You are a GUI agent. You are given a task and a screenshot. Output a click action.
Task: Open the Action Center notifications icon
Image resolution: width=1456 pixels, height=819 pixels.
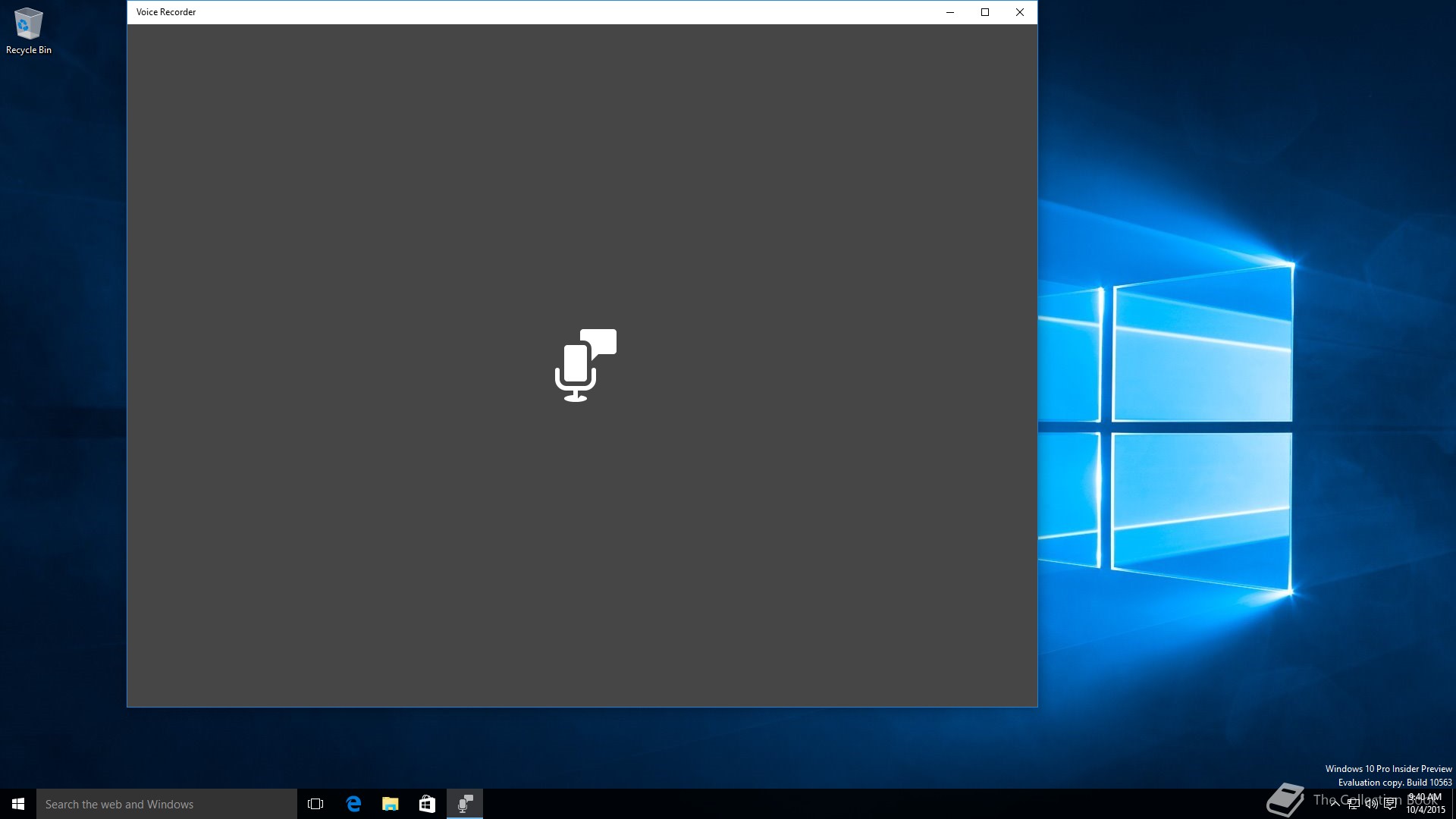point(1390,805)
